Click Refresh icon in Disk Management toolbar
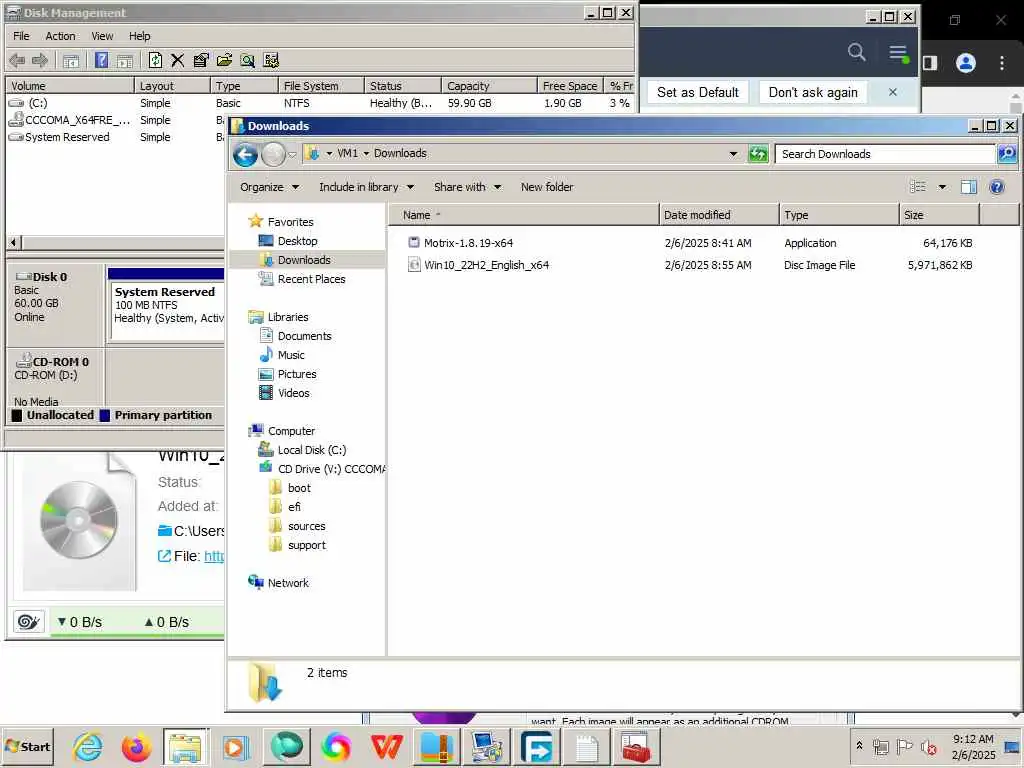Screen dimensions: 1024x768 [x=155, y=60]
